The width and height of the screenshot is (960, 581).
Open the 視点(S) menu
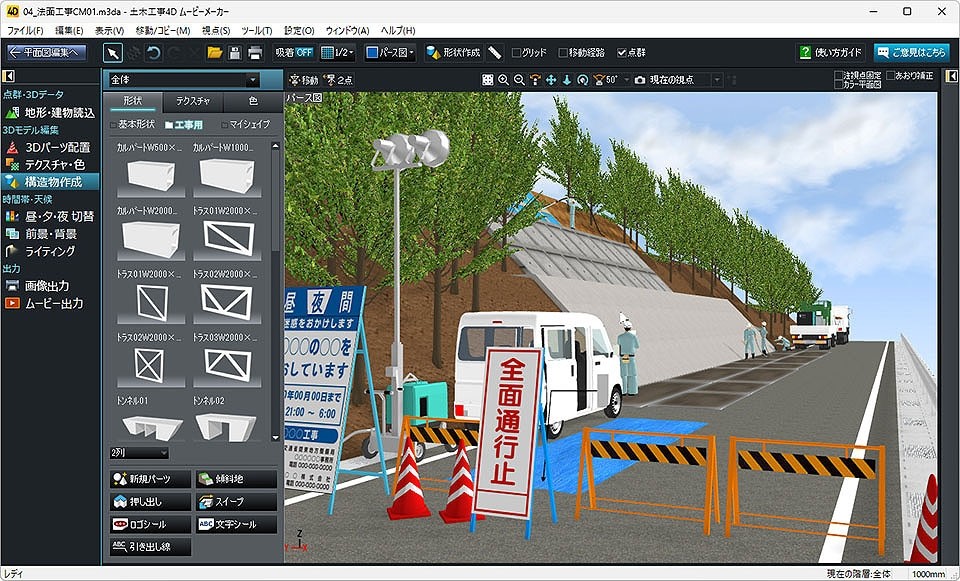coord(215,31)
